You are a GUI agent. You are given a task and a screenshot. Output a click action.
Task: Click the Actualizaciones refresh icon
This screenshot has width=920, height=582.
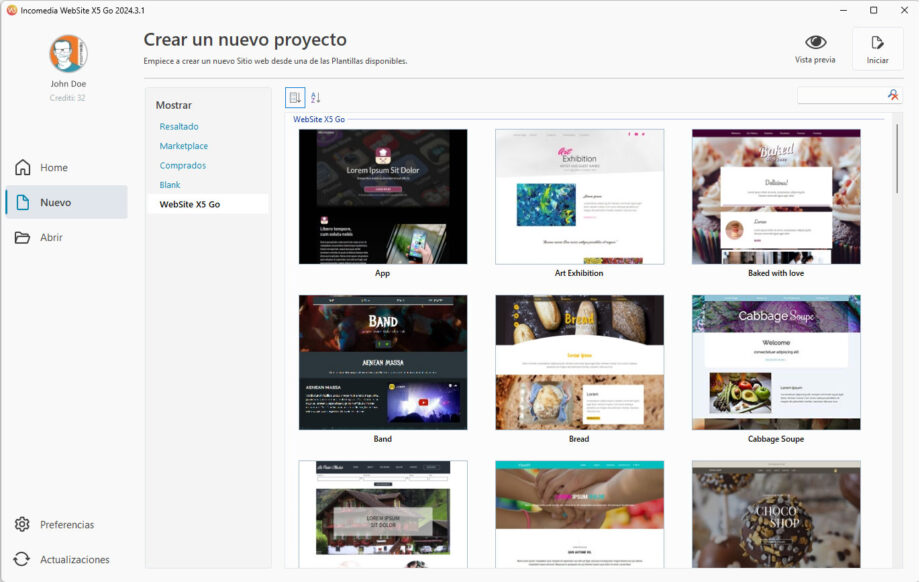coord(22,559)
